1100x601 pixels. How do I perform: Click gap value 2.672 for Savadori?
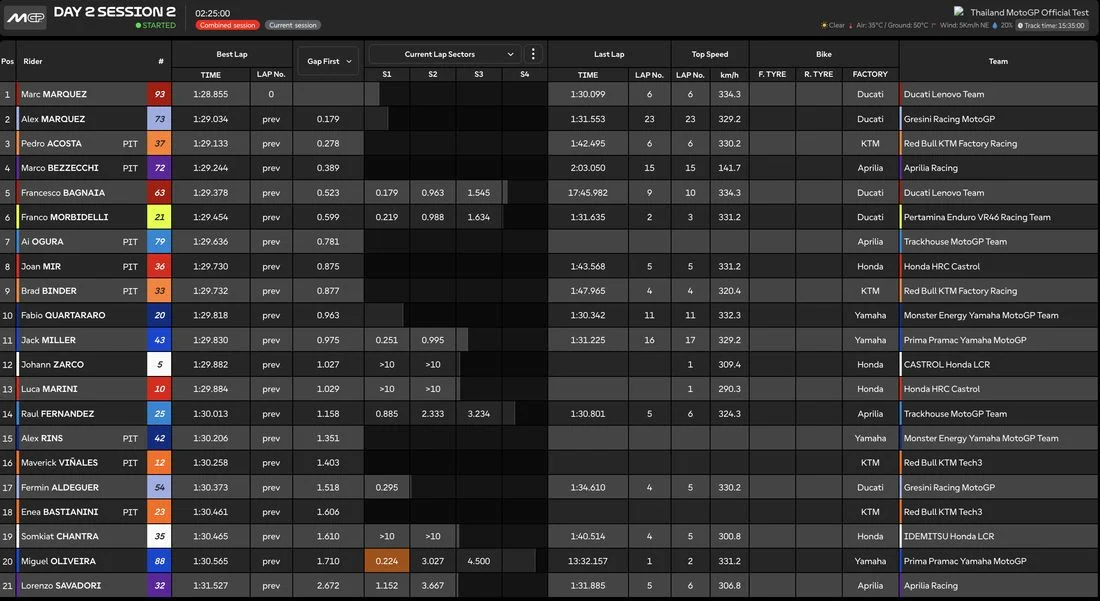[x=328, y=585]
